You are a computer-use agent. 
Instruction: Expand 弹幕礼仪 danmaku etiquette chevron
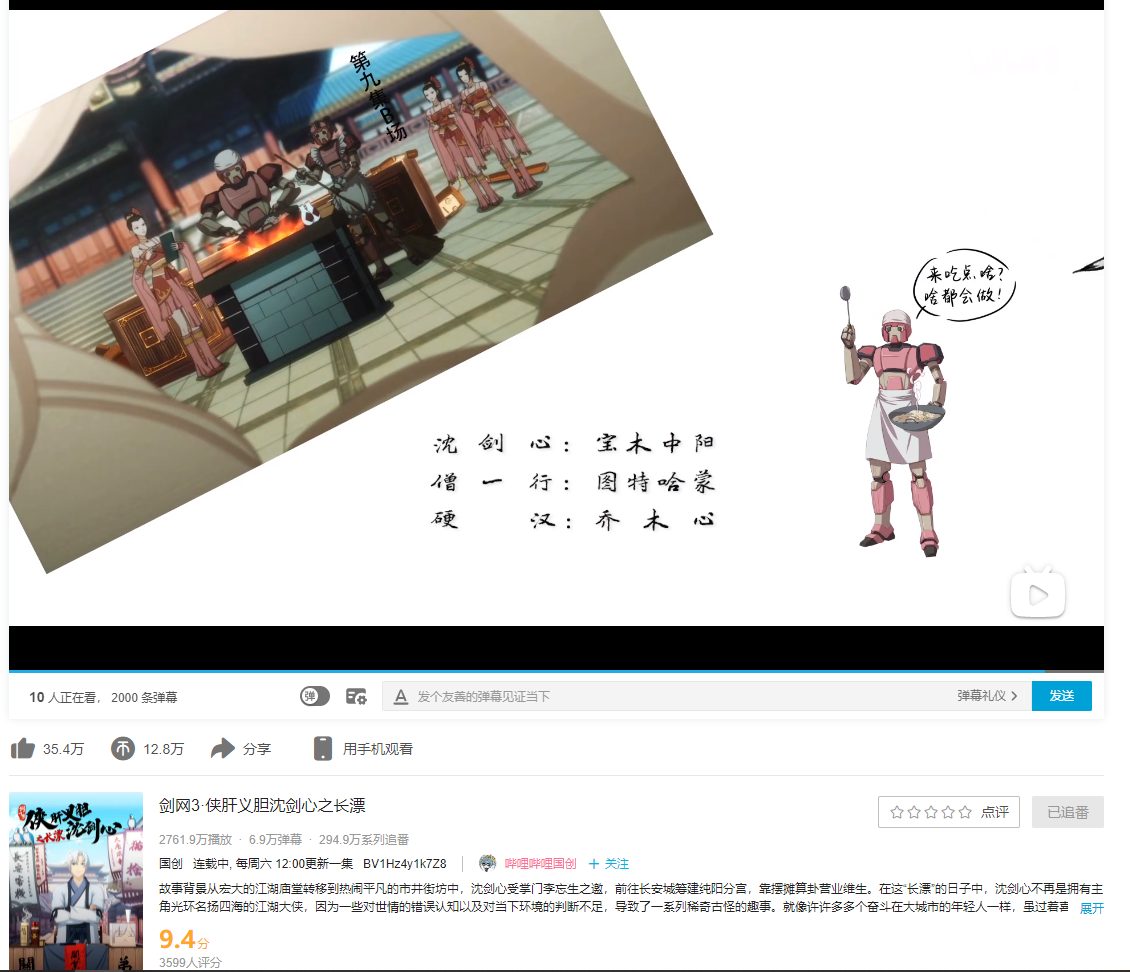(1014, 696)
